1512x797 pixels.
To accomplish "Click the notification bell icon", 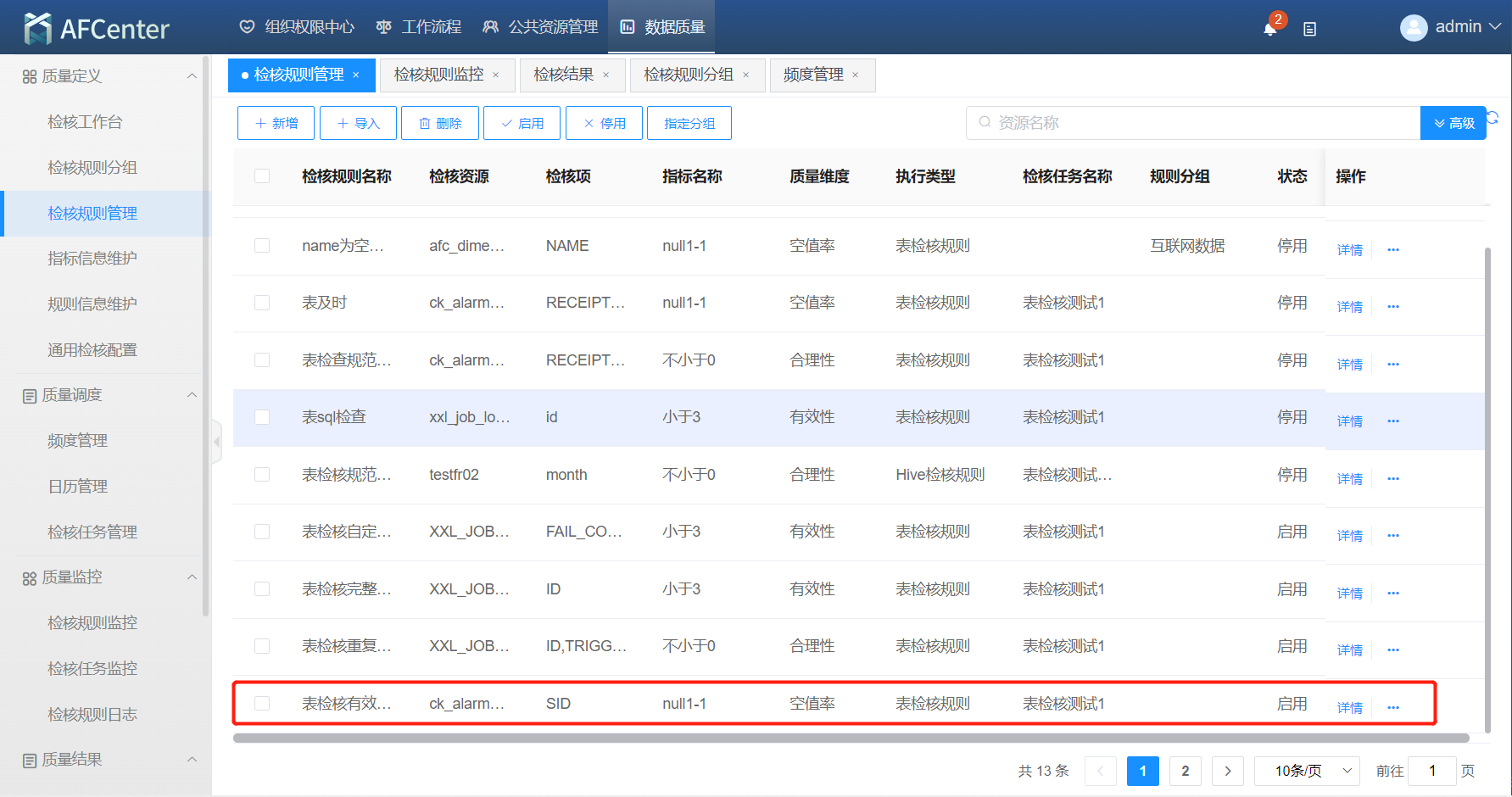I will (1269, 29).
